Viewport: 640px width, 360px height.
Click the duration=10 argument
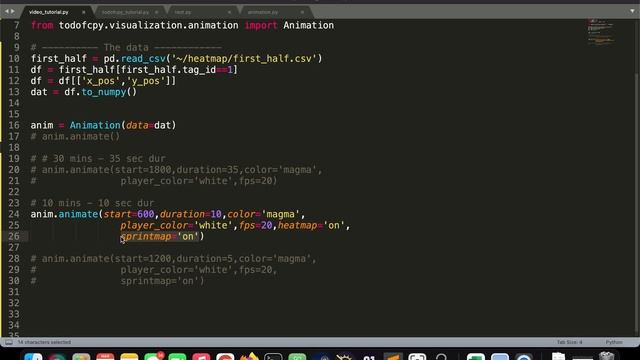pyautogui.click(x=191, y=214)
